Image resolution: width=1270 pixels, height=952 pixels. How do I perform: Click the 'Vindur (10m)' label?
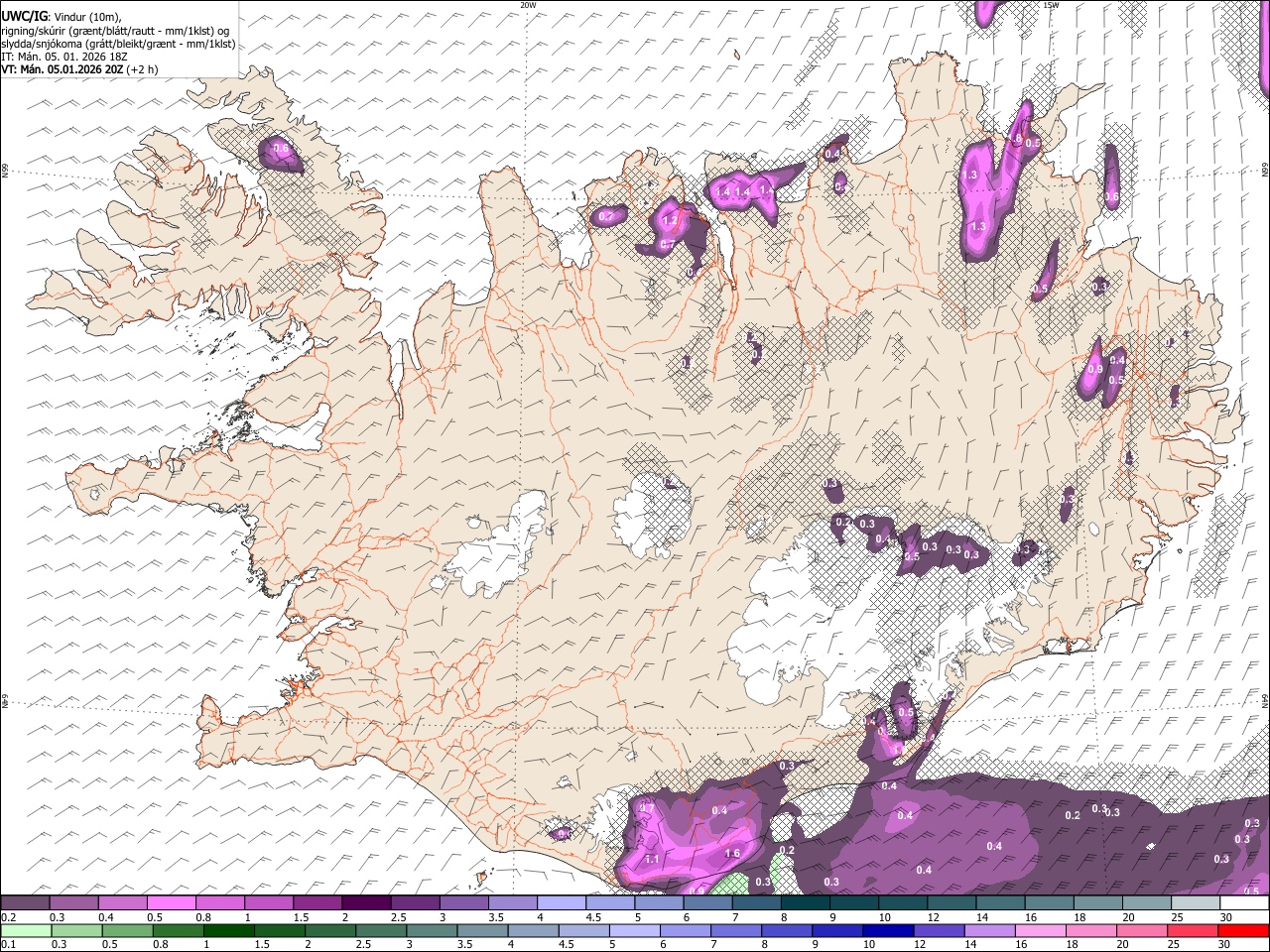pyautogui.click(x=85, y=17)
